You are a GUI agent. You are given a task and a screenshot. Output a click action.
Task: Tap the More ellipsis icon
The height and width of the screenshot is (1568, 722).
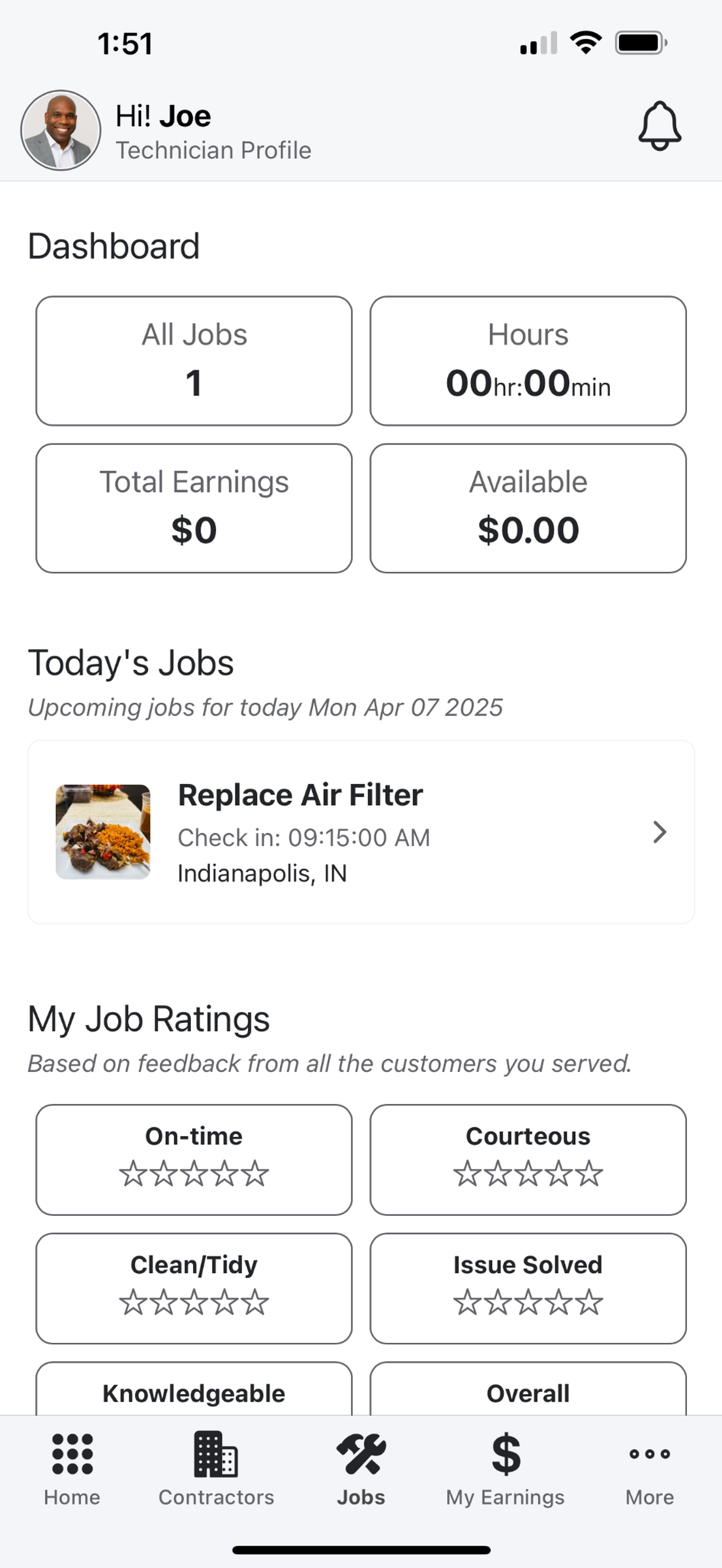click(x=650, y=1454)
